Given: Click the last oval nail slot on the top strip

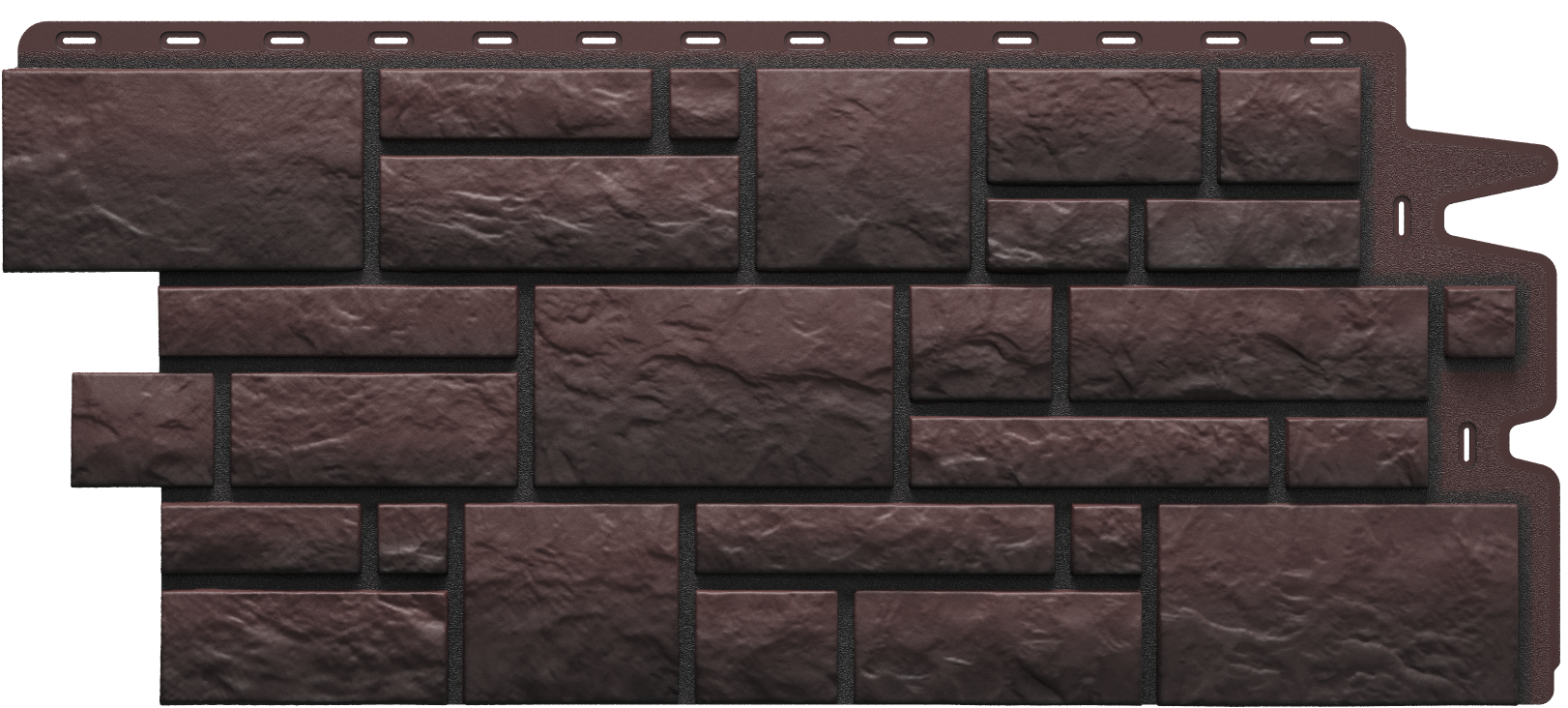Looking at the screenshot, I should (1322, 40).
